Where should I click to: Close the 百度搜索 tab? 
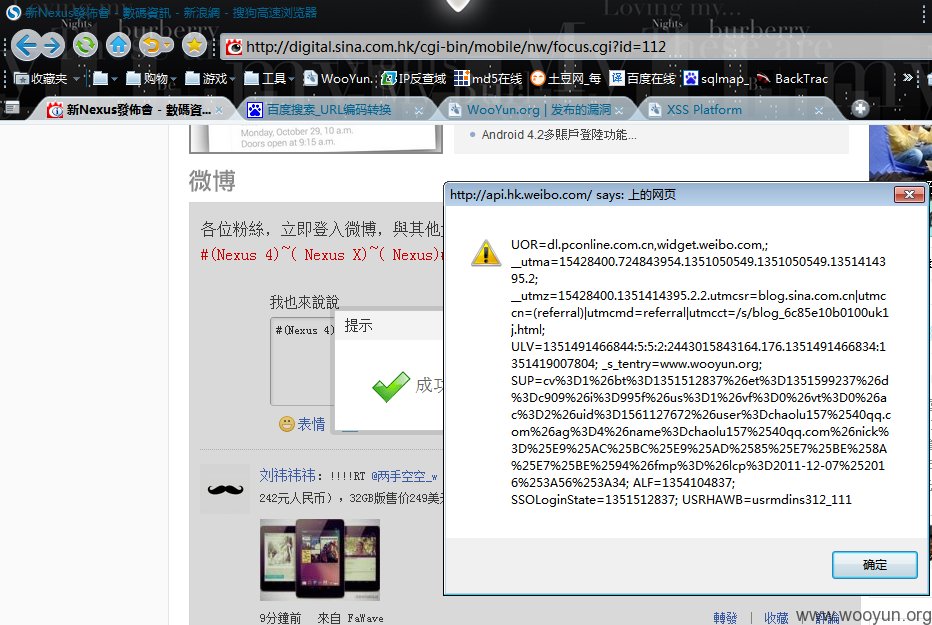[419, 111]
